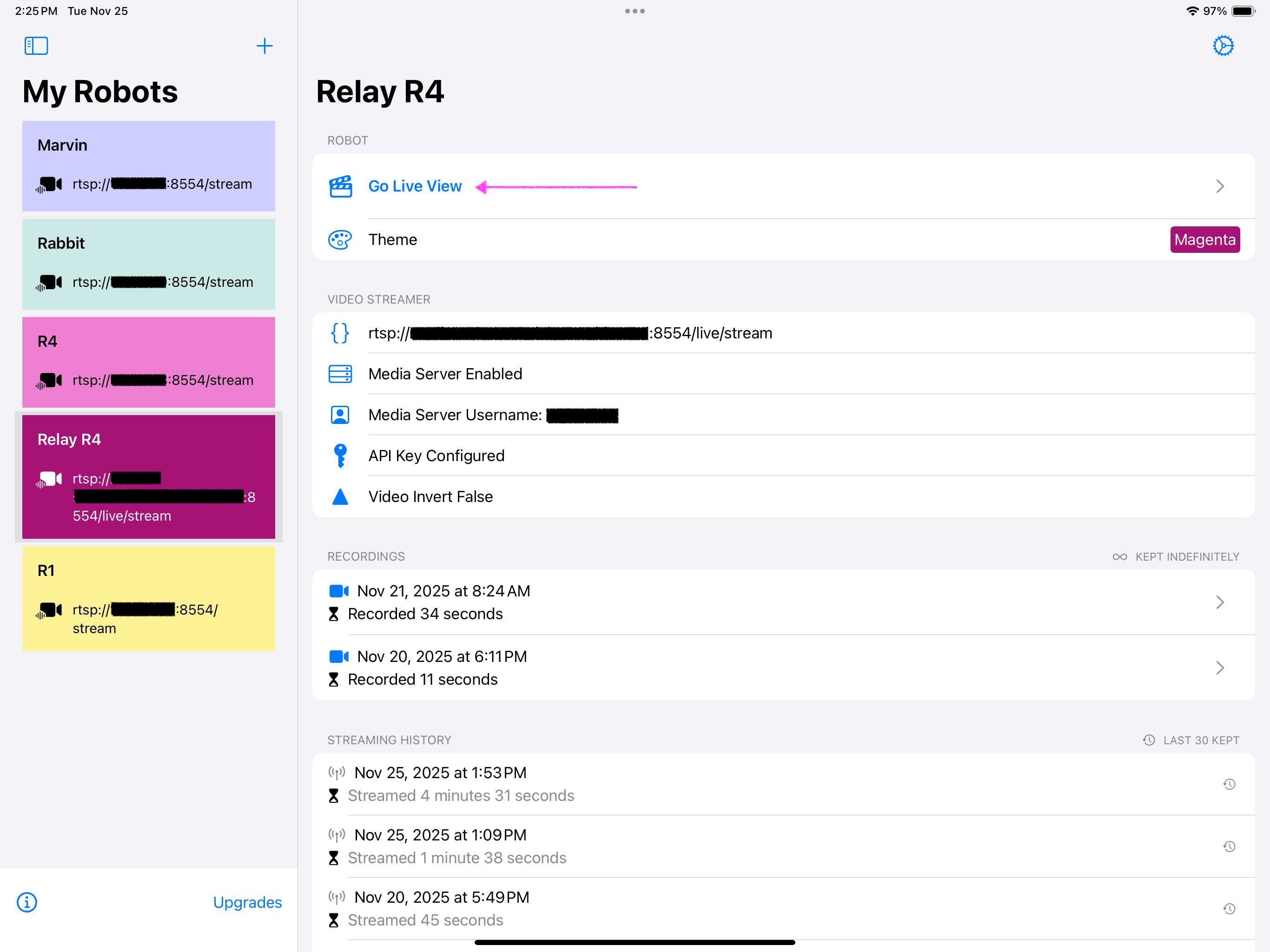This screenshot has width=1270, height=952.
Task: Click the Video Invert triangle icon
Action: coord(340,496)
